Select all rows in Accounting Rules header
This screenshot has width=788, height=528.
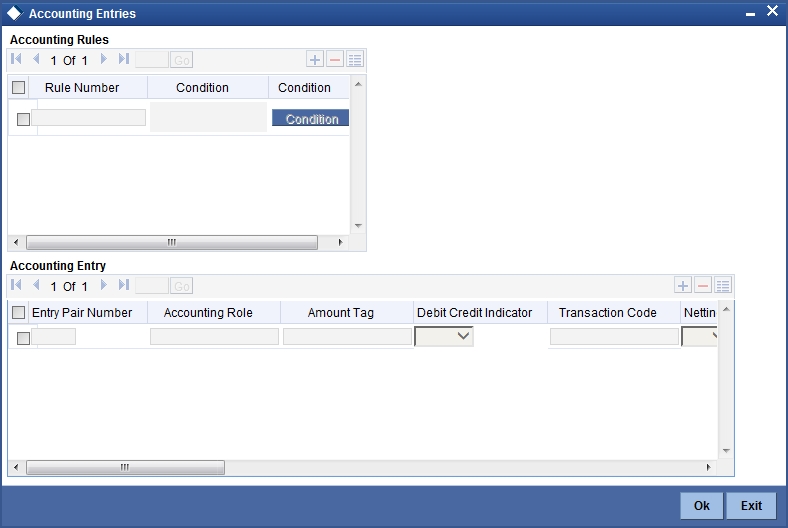coord(19,87)
